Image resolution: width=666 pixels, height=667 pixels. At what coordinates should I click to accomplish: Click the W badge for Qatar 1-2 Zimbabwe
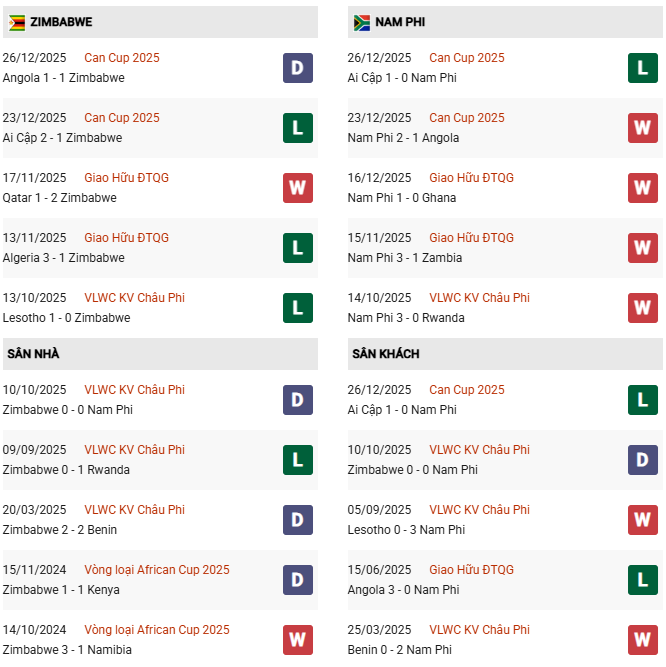[297, 188]
